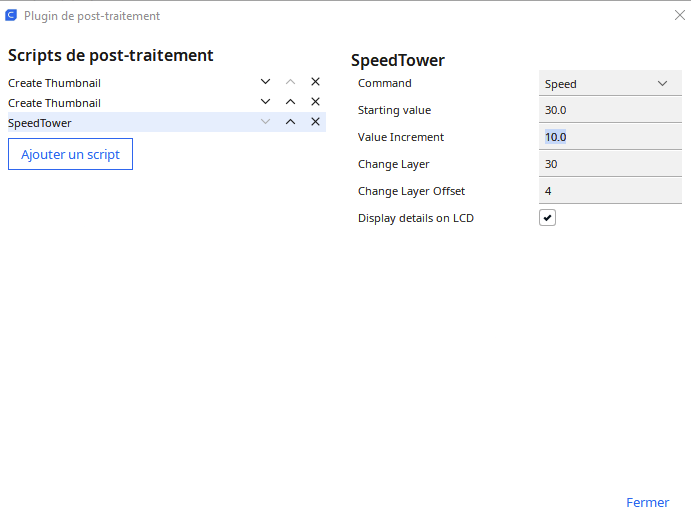This screenshot has height=524, width=691.
Task: Click Ajouter un script button
Action: coord(70,155)
